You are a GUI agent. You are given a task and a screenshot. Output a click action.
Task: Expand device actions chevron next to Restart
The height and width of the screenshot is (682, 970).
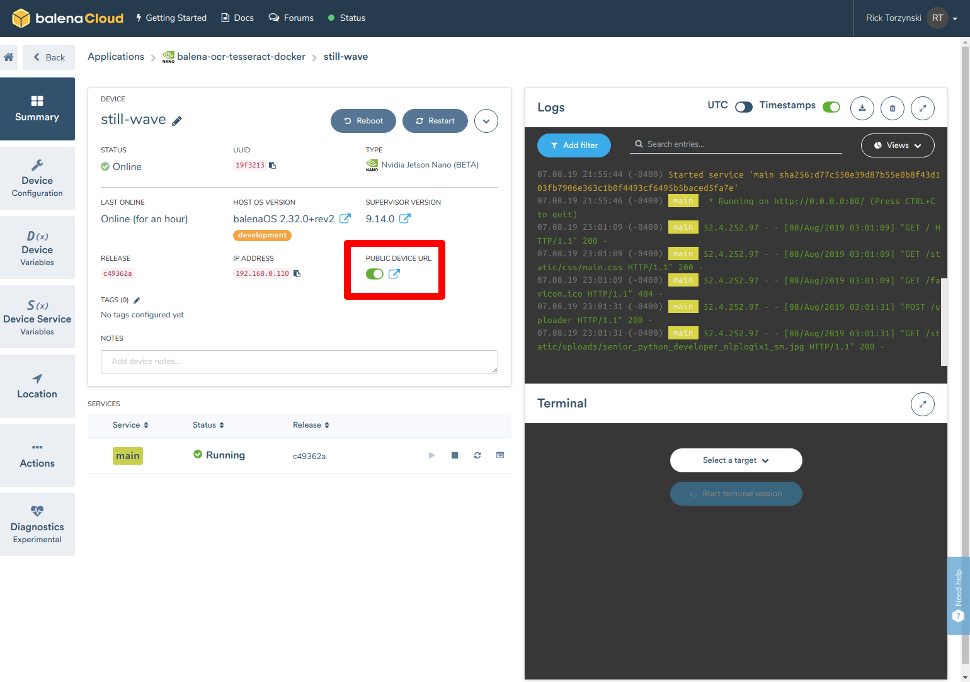[x=486, y=121]
